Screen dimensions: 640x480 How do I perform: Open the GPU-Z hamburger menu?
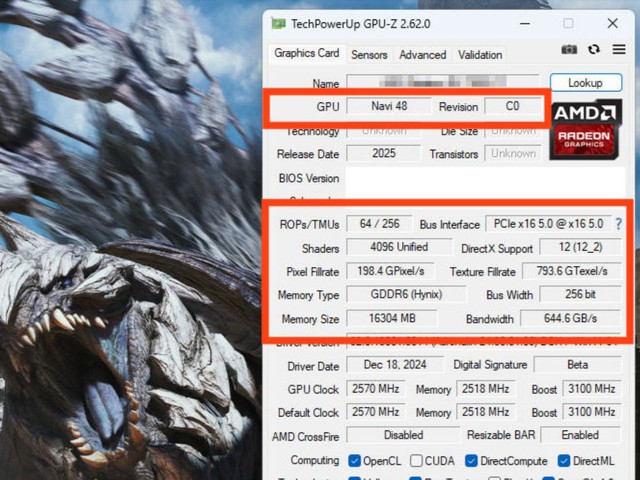[x=619, y=49]
